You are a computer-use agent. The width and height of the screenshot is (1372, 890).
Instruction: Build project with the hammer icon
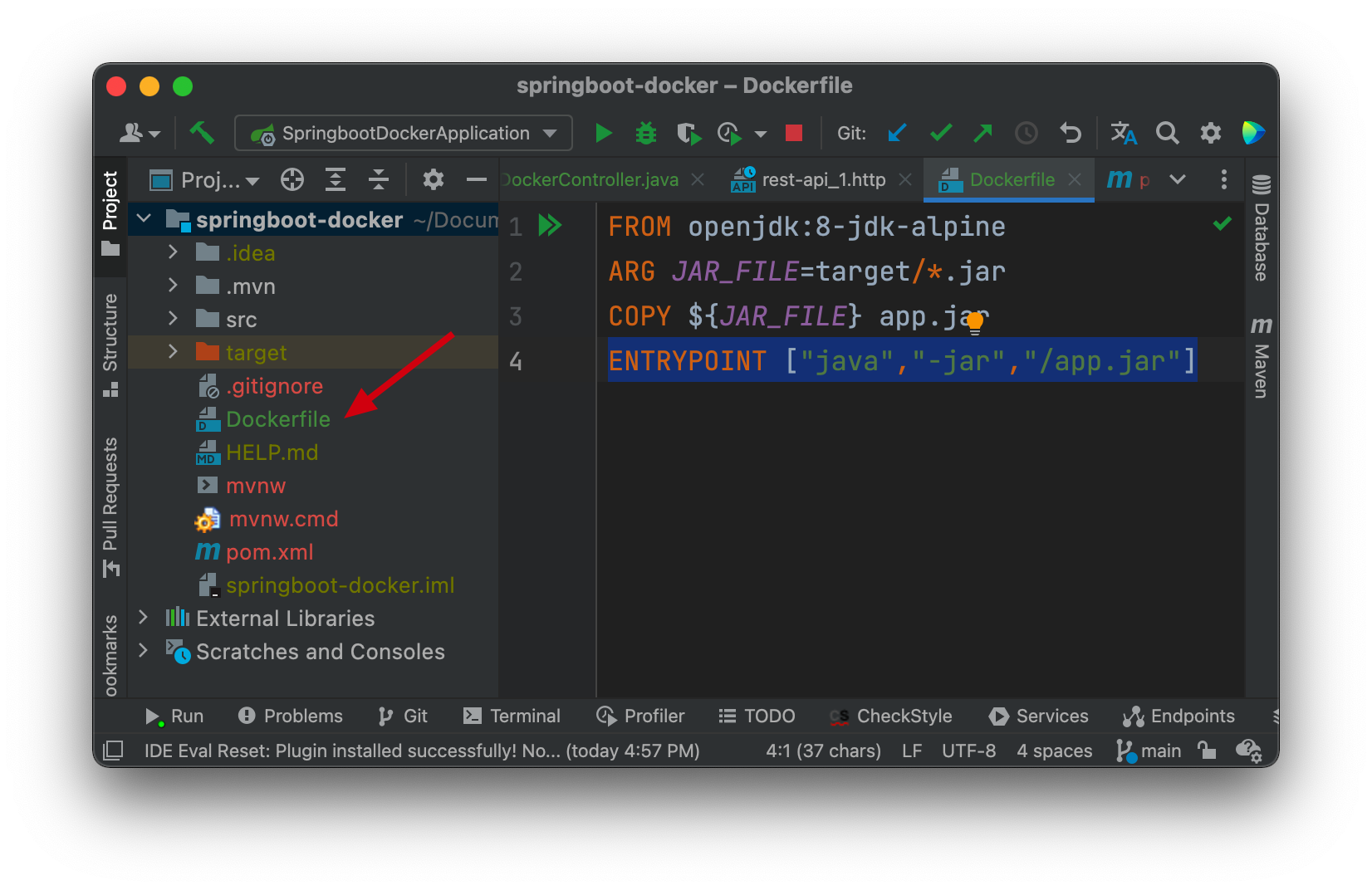tap(202, 133)
